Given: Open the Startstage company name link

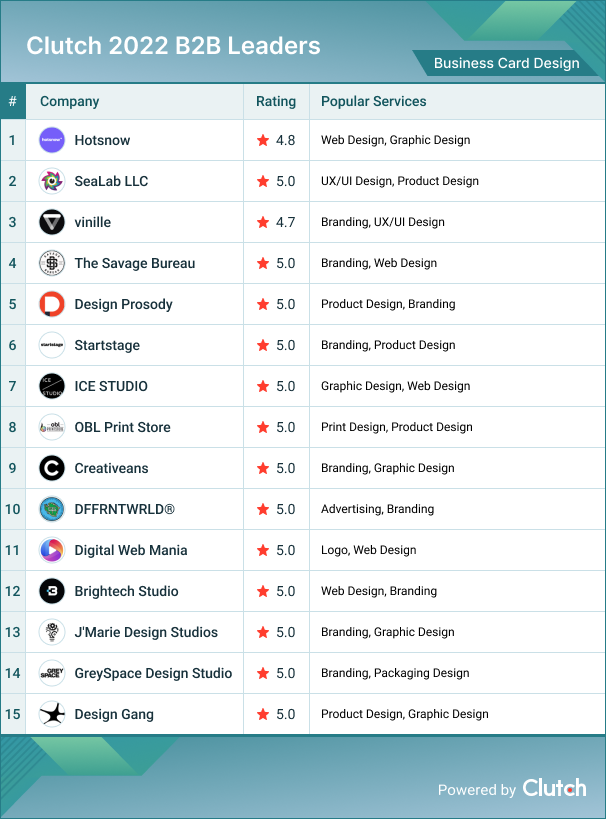Looking at the screenshot, I should pyautogui.click(x=107, y=345).
